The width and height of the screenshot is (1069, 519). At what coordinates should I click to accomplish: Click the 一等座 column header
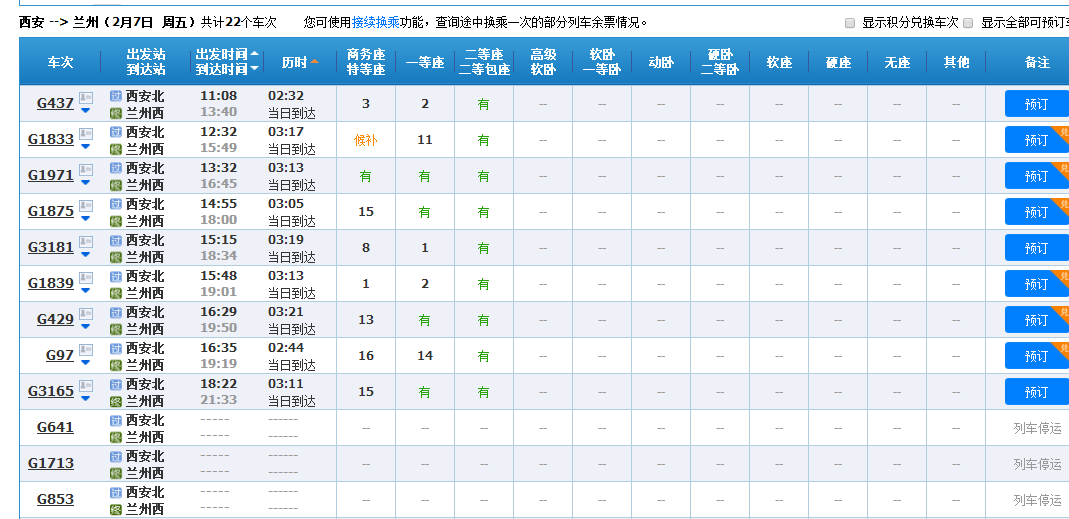425,62
